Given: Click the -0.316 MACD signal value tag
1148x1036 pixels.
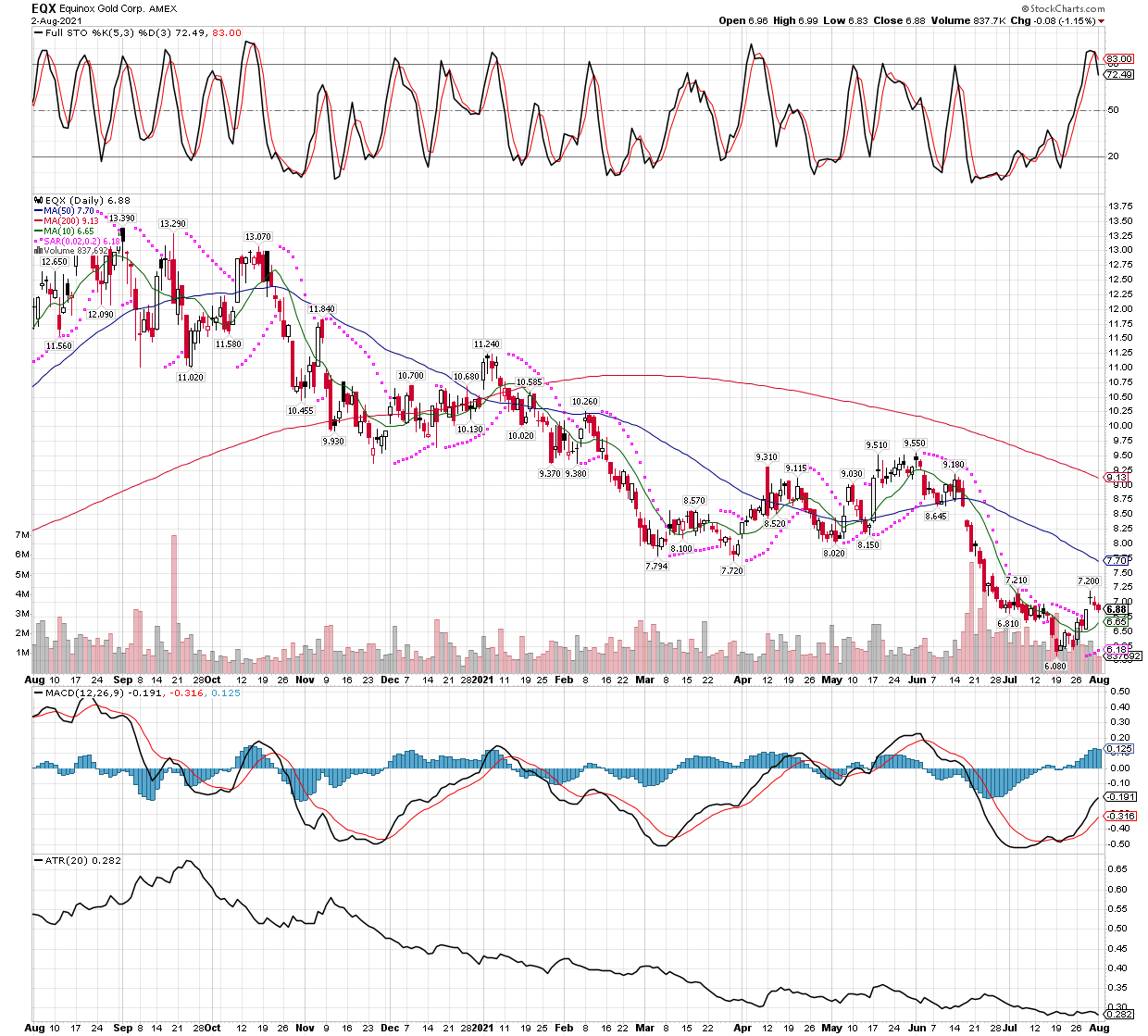Looking at the screenshot, I should click(x=1121, y=816).
